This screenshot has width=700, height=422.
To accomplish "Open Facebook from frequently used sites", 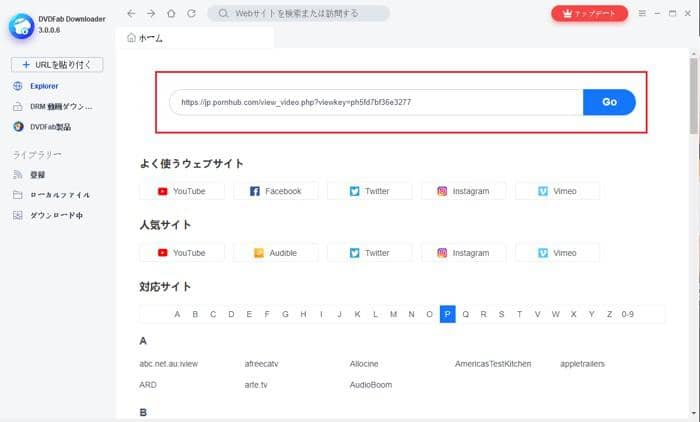I will 275,191.
